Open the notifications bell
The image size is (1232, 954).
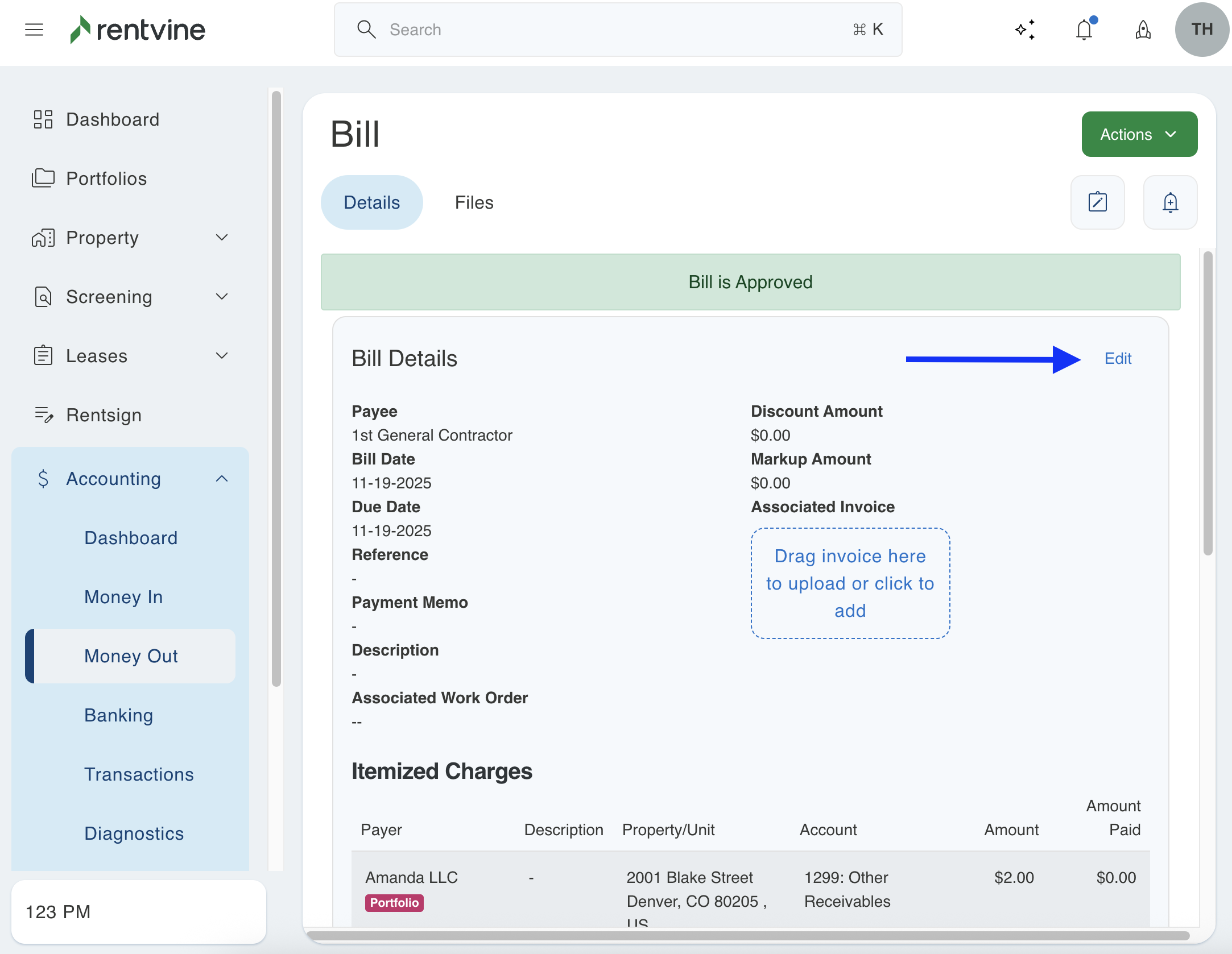1084,30
